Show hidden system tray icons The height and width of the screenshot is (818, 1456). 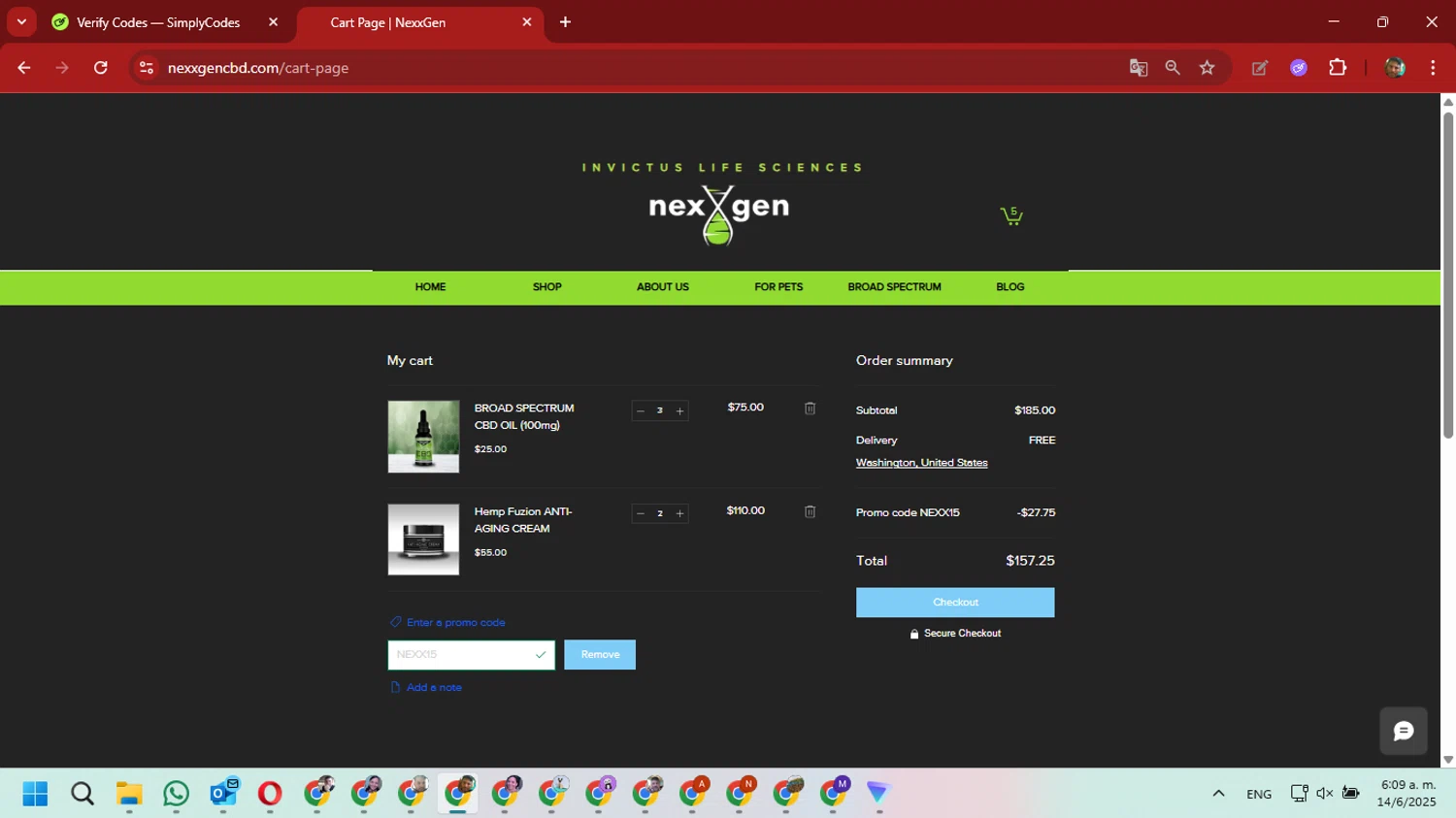[x=1218, y=794]
